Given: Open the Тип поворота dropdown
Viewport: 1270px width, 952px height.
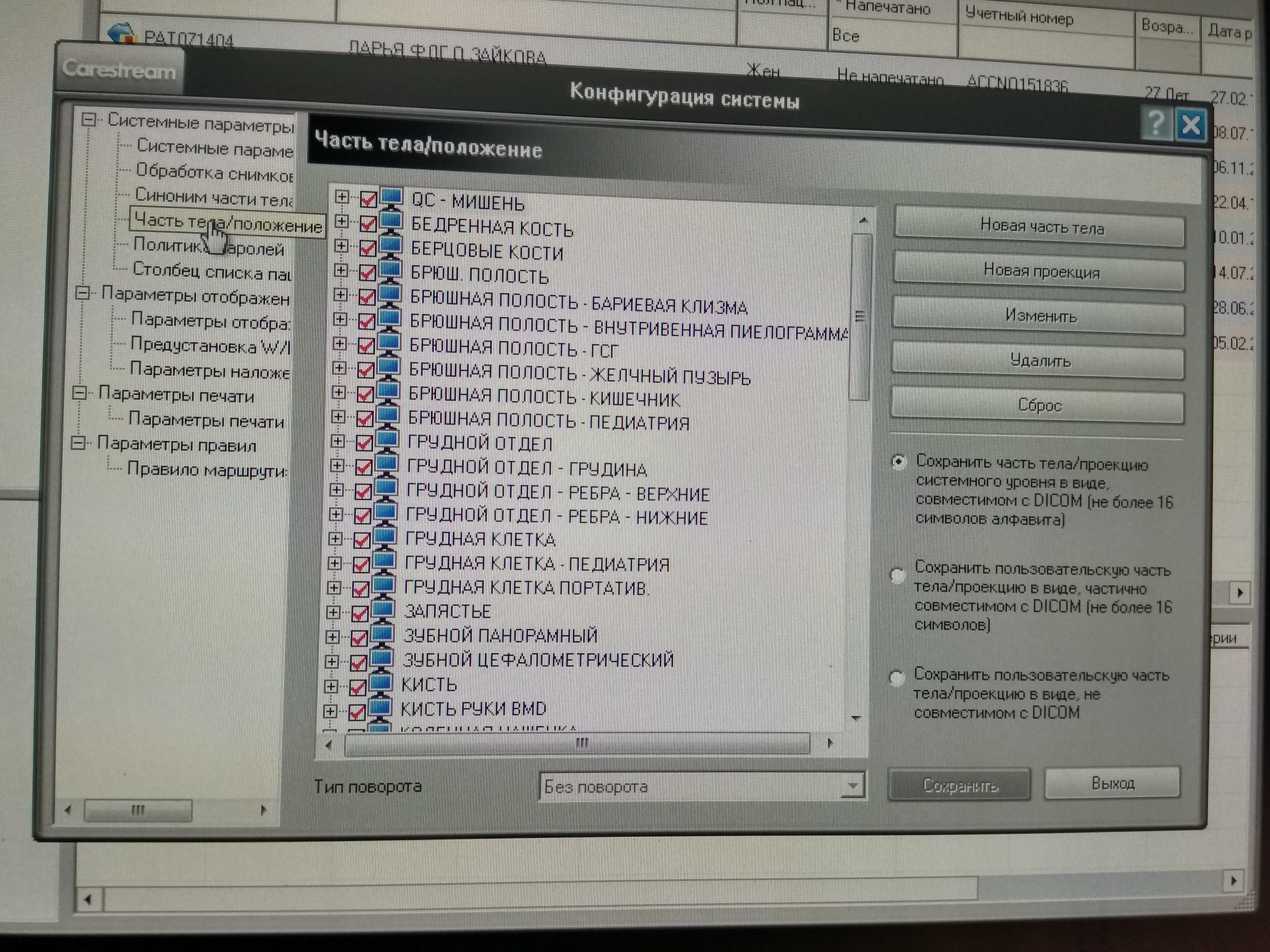Looking at the screenshot, I should 853,786.
